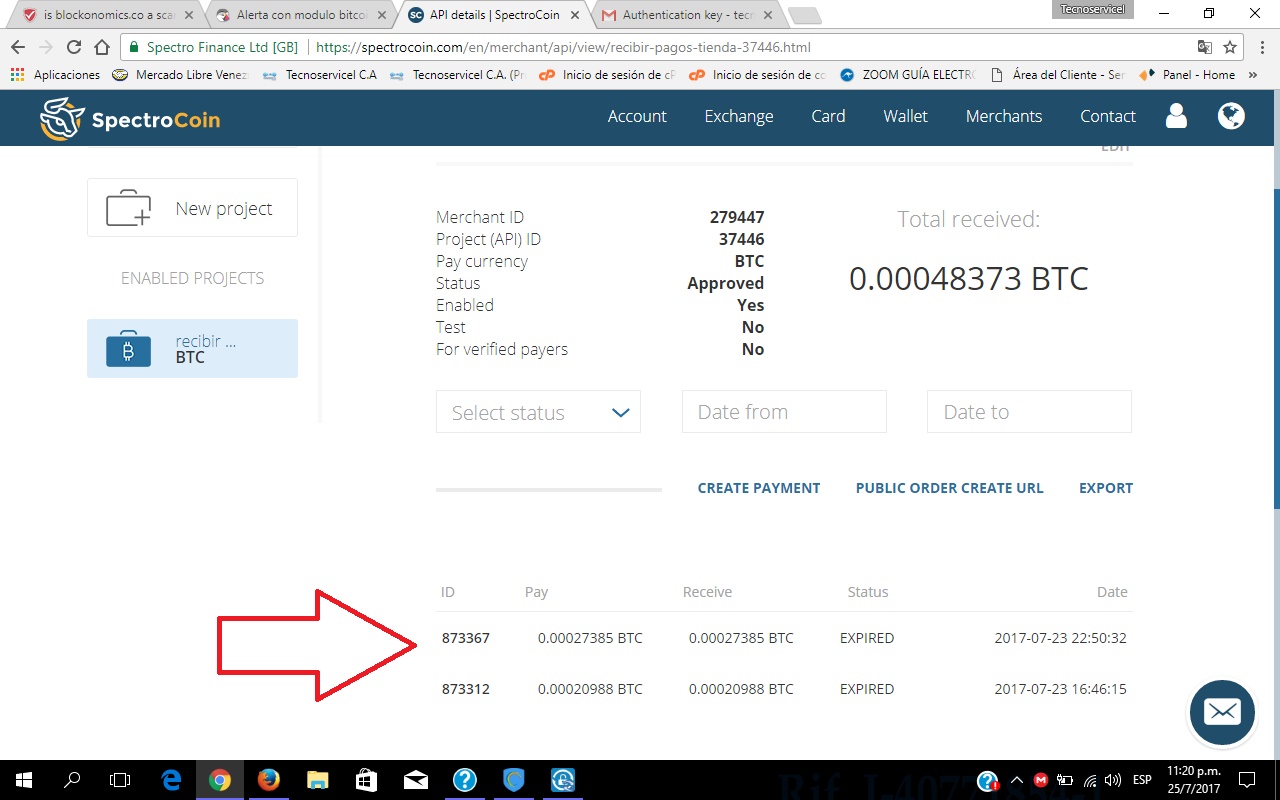Select the 'recibir ... BTC' enabled project
This screenshot has width=1280, height=800.
pos(192,348)
